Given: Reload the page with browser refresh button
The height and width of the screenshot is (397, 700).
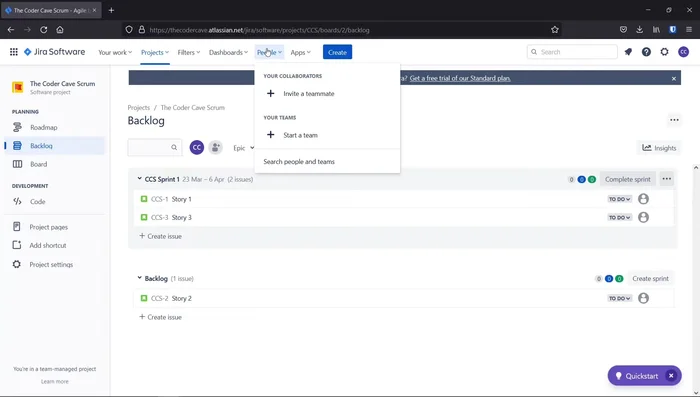Looking at the screenshot, I should pos(43,30).
